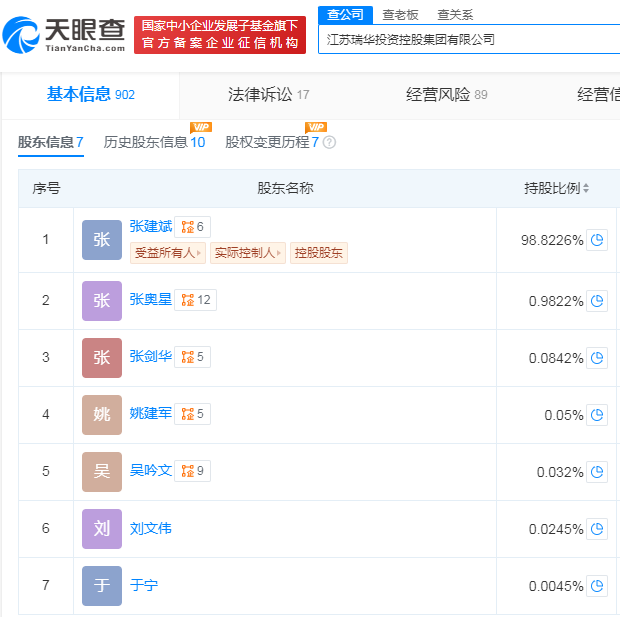
Task: Click the relation graph badge next to 张庚星
Action: point(196,300)
